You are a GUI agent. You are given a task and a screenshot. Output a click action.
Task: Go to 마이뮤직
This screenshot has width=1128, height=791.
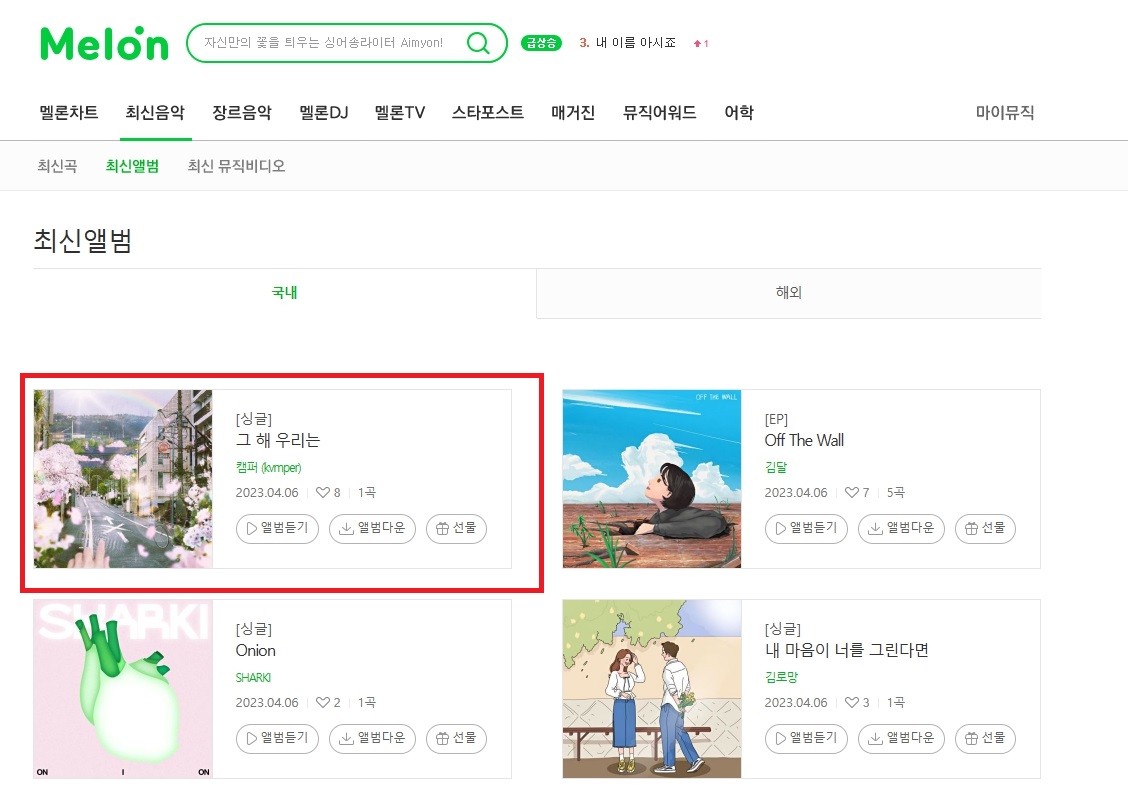tap(1004, 113)
